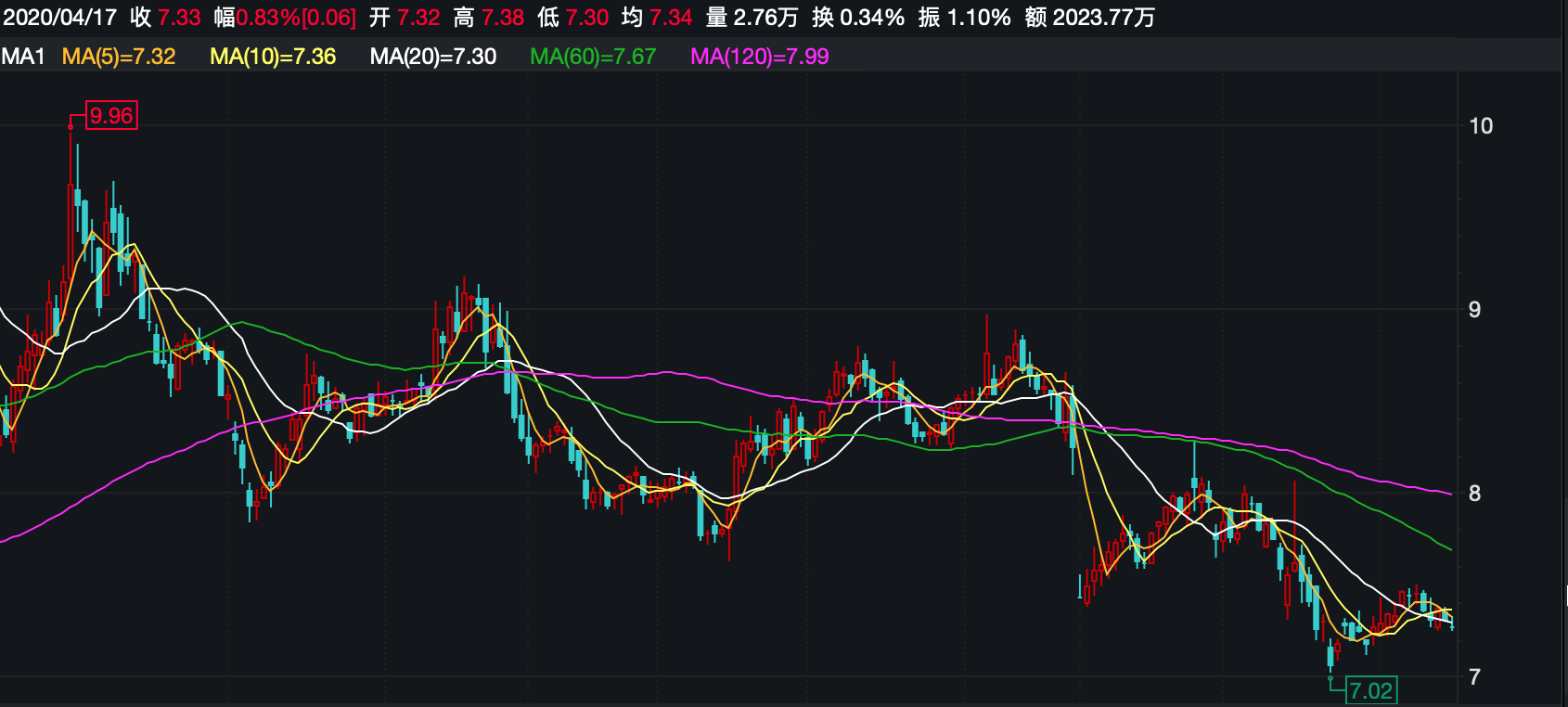The width and height of the screenshot is (1568, 707).
Task: Select the MA(60)=7.67 moving average label
Action: point(593,57)
